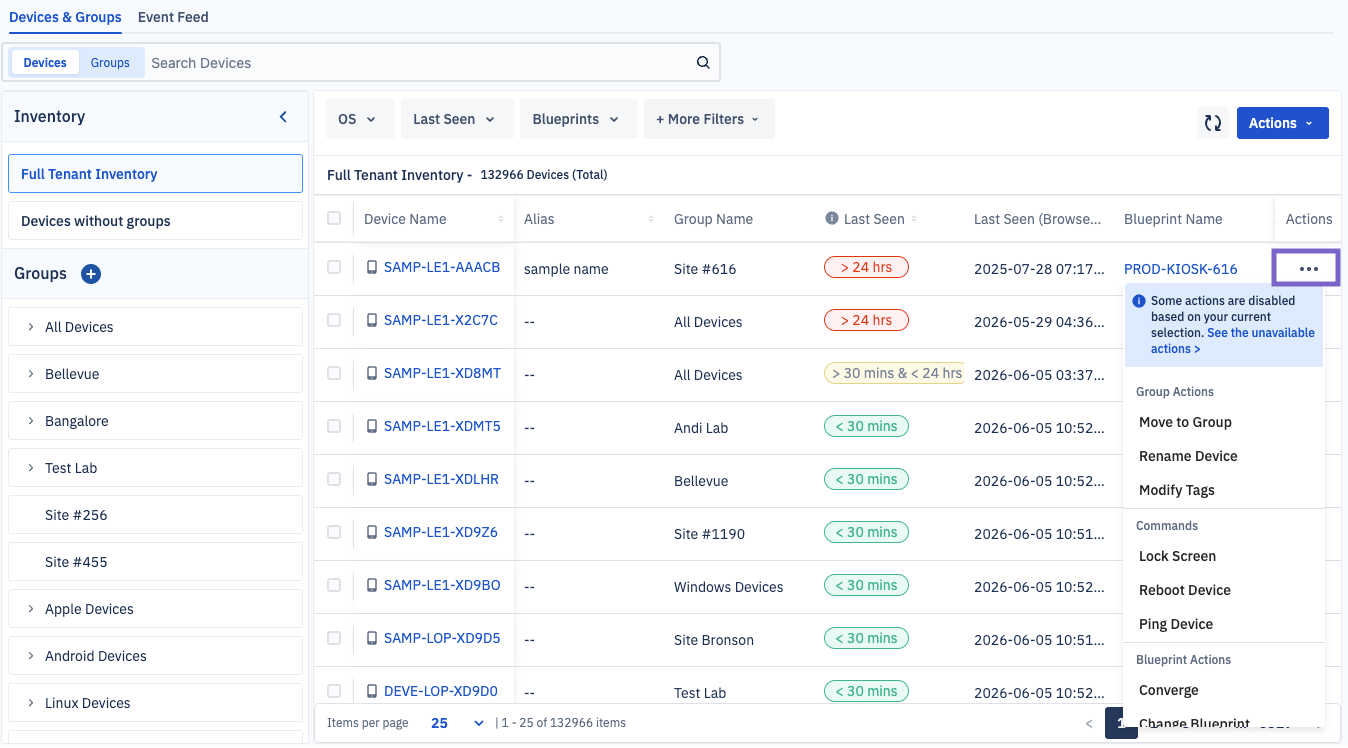Choose Reboot Device from the menu
1348x748 pixels.
click(x=1184, y=590)
